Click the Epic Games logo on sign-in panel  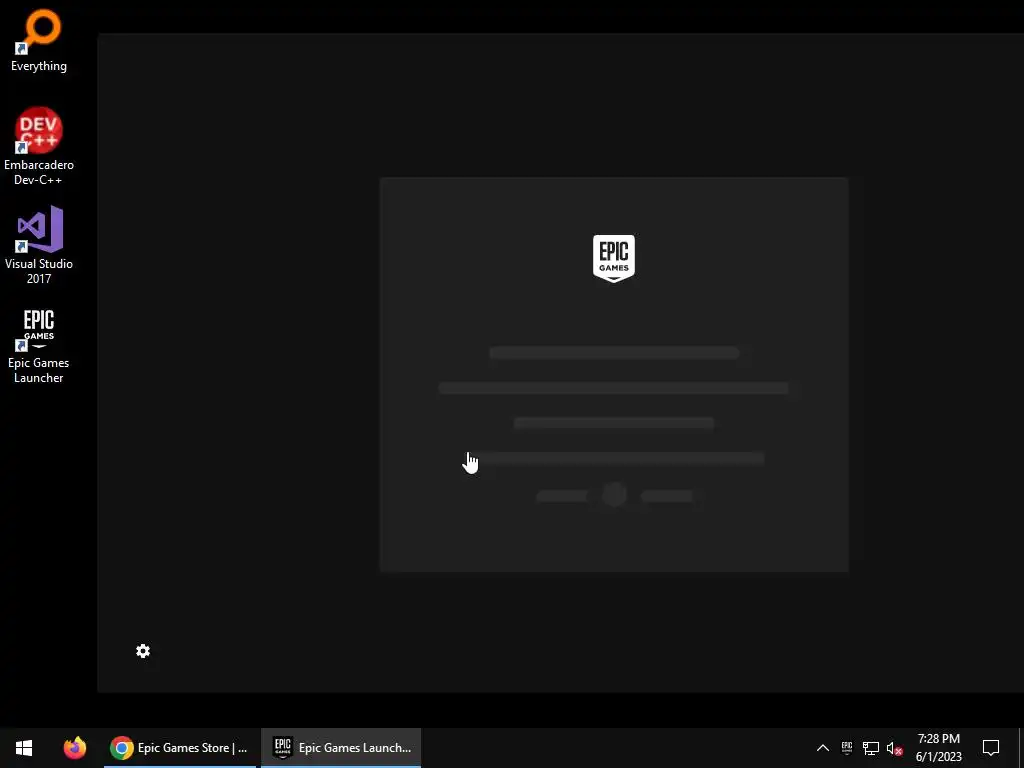tap(613, 259)
